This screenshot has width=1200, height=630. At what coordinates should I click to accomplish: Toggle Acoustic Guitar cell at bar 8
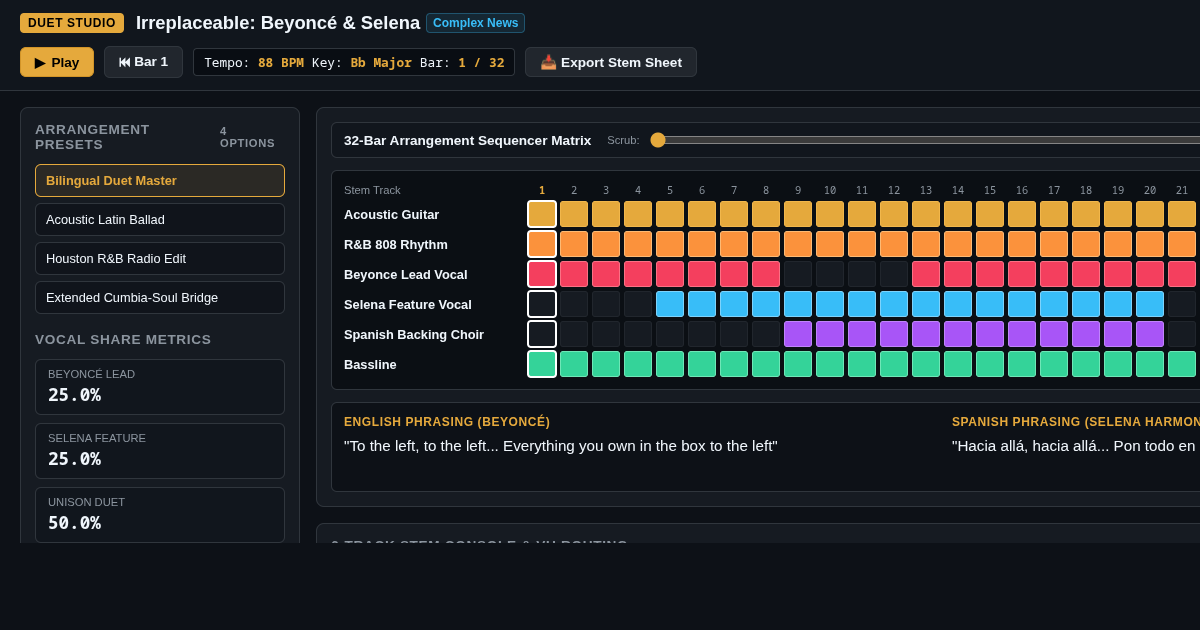coord(766,214)
